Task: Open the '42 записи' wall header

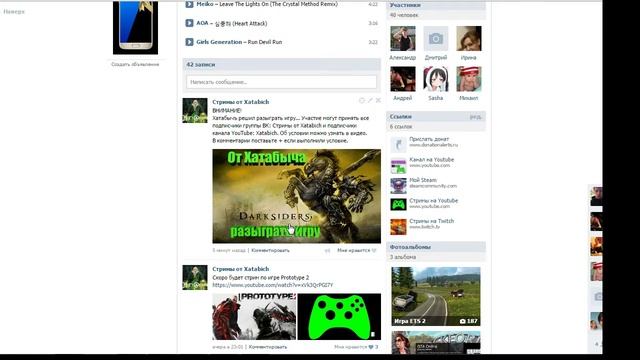Action: 281,64
